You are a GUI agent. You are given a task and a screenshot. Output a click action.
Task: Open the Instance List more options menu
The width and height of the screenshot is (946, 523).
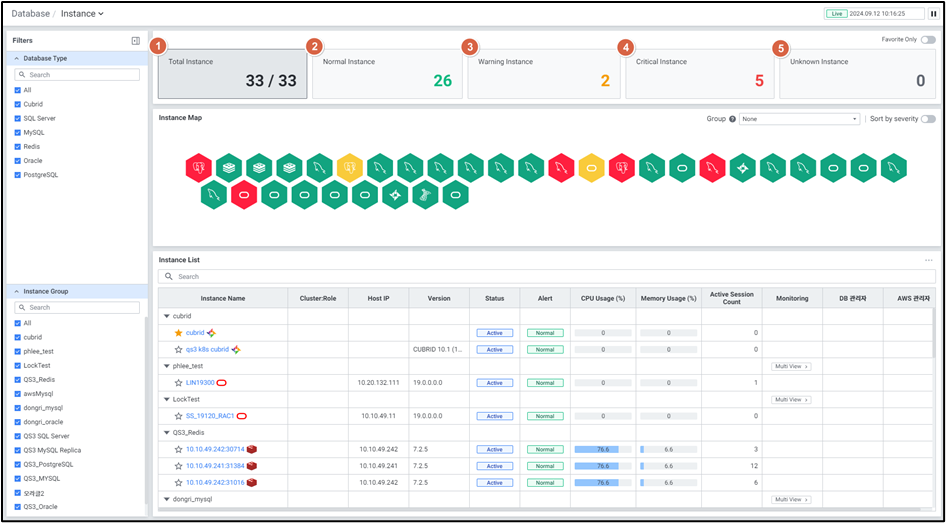coord(928,260)
